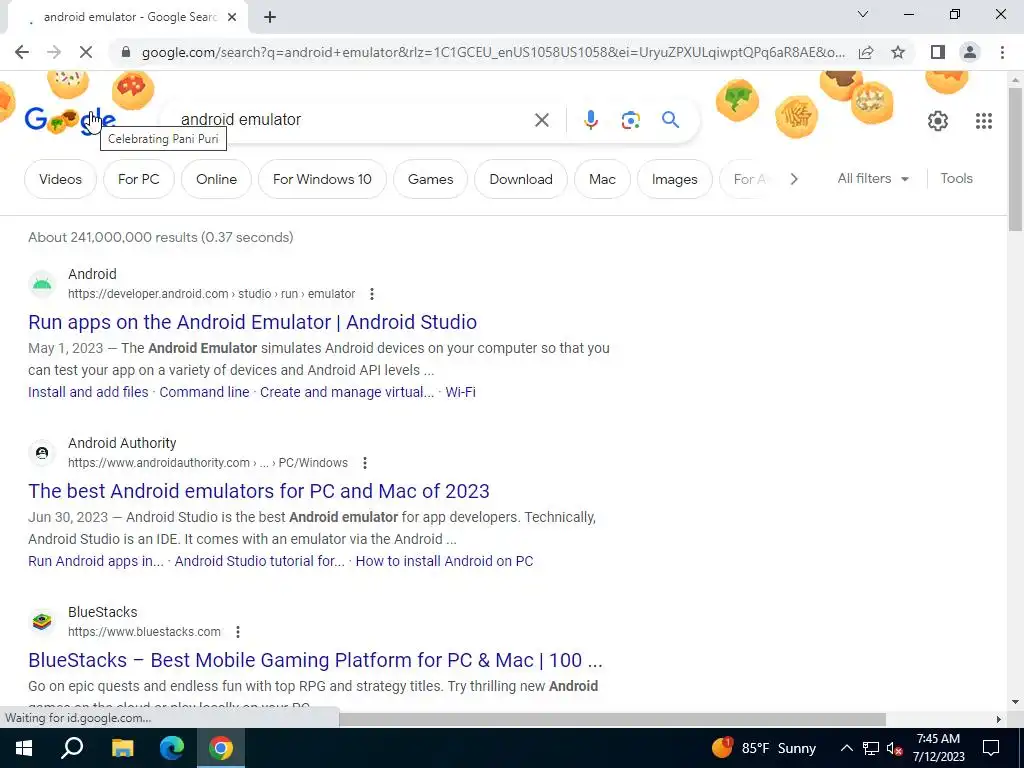Click the Chrome taskbar icon
The width and height of the screenshot is (1024, 768).
point(221,748)
